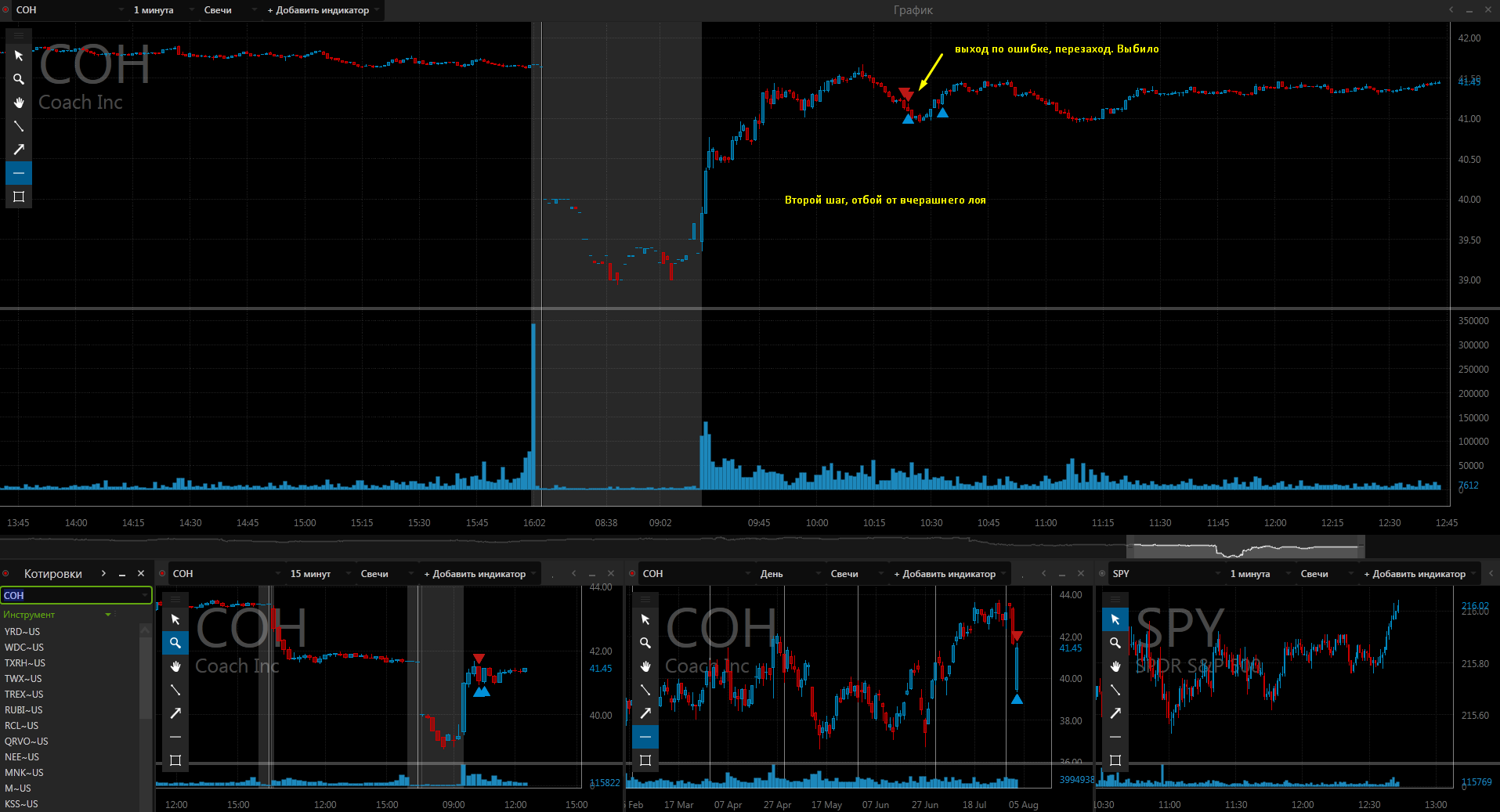Screen dimensions: 1500x812
Task: Click 'Добавить индикатор' in 15-minute chart
Action: [479, 574]
